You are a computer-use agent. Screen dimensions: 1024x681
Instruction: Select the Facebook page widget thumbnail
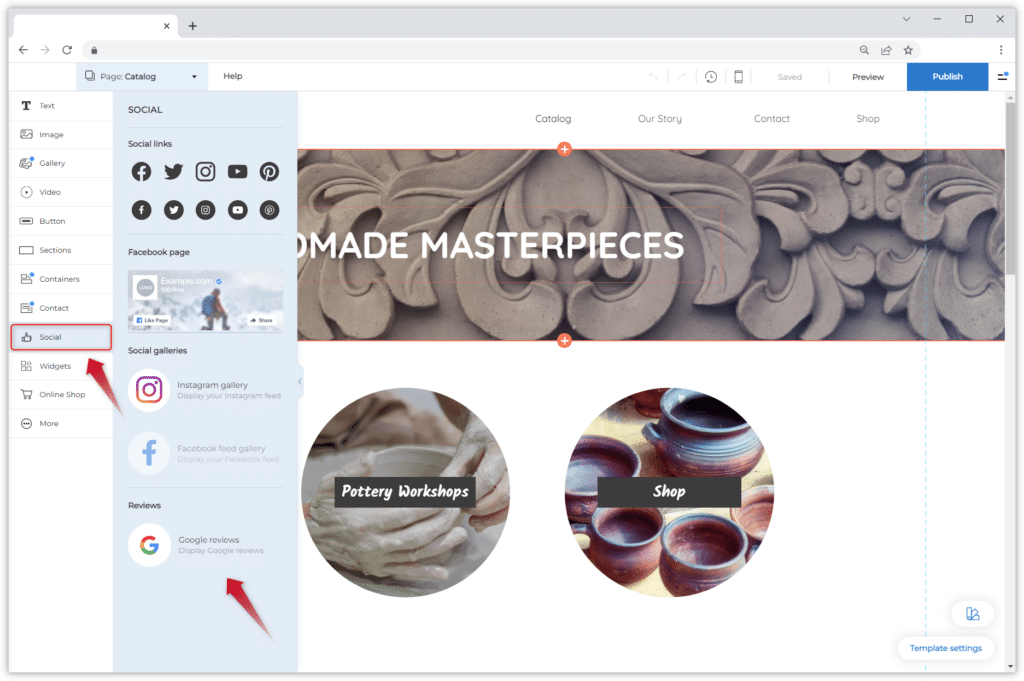click(205, 300)
